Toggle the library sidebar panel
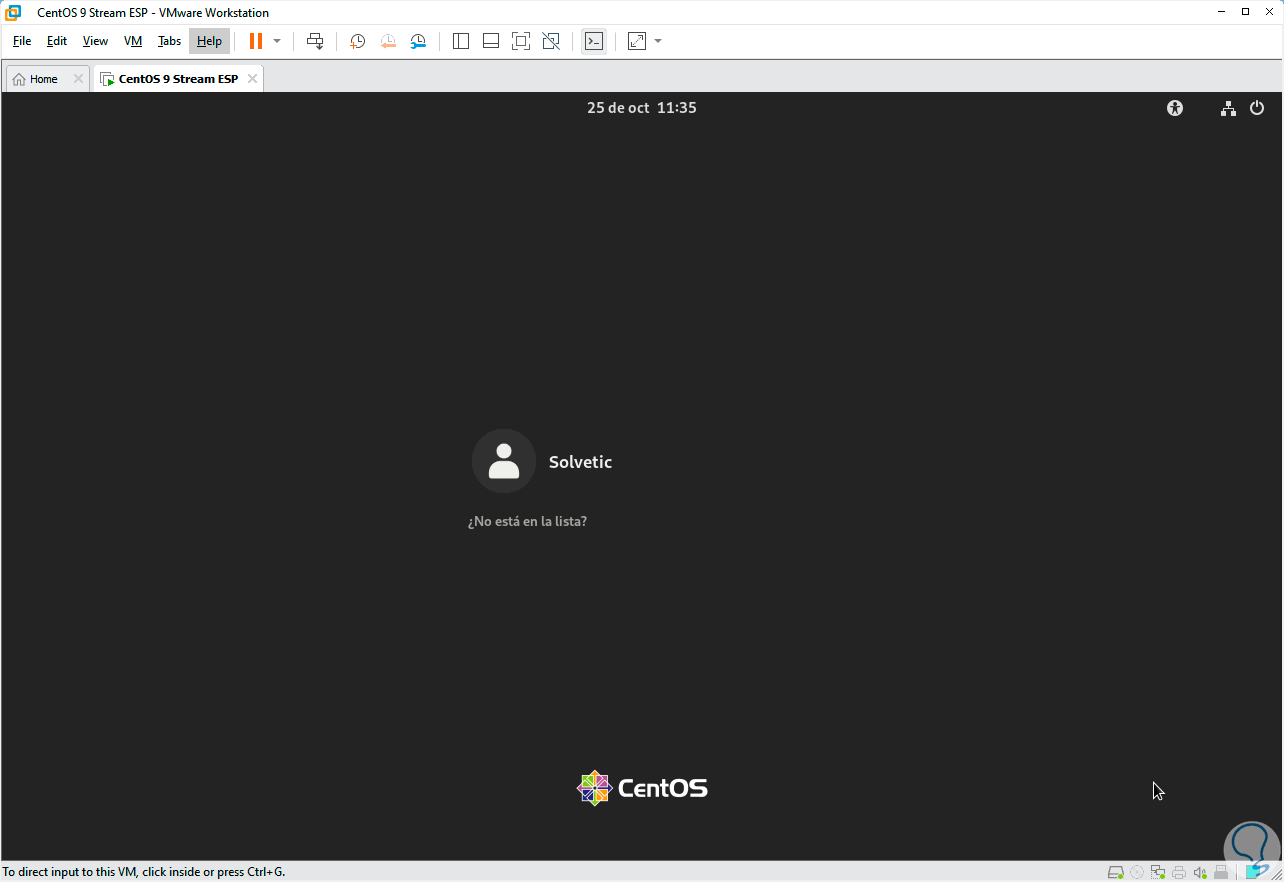 (x=461, y=41)
